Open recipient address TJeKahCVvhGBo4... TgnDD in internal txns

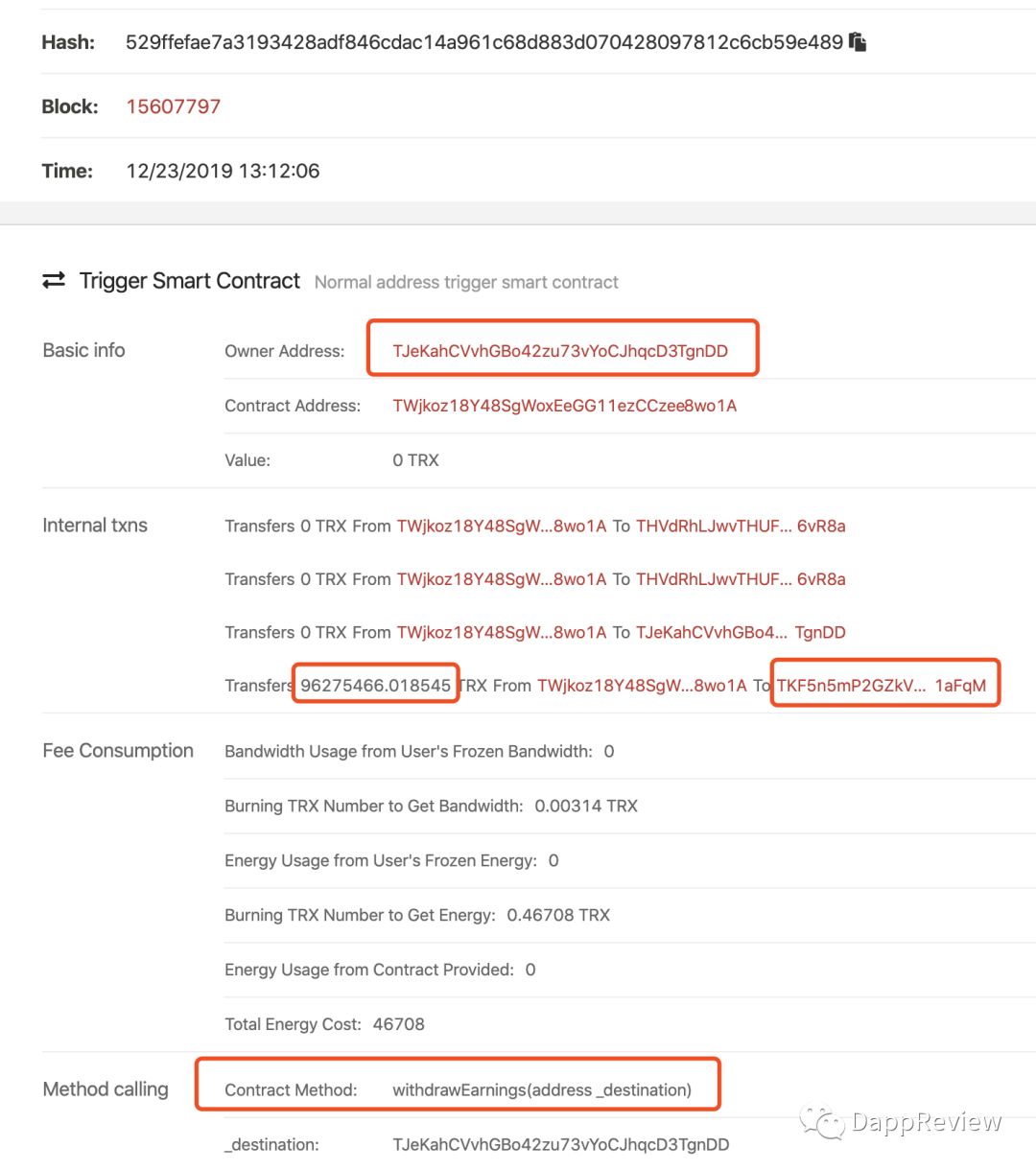pos(742,633)
